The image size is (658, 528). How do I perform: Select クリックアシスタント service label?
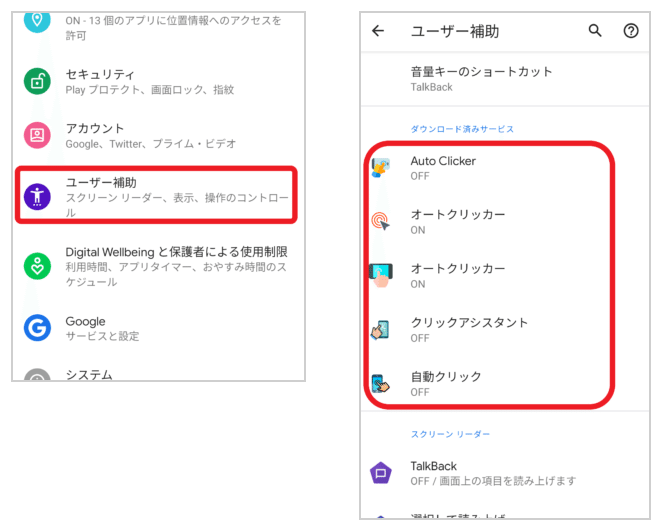click(469, 322)
